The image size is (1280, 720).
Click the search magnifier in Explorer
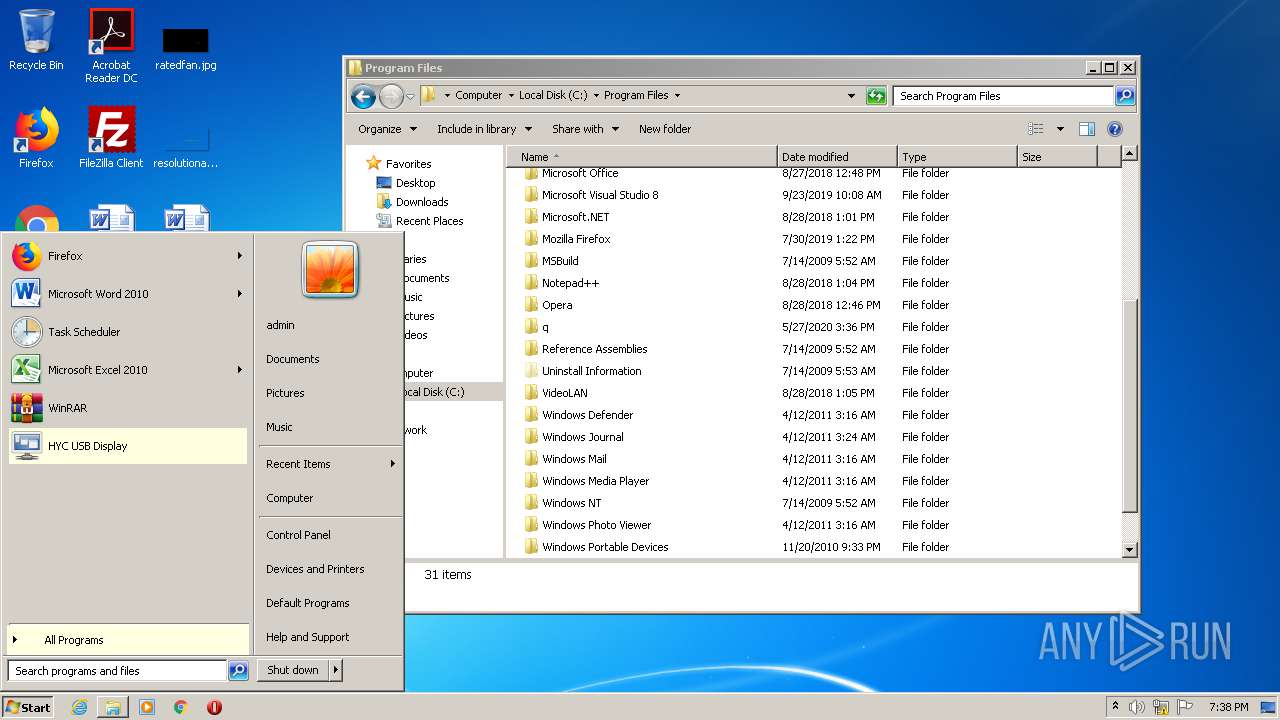click(1125, 96)
